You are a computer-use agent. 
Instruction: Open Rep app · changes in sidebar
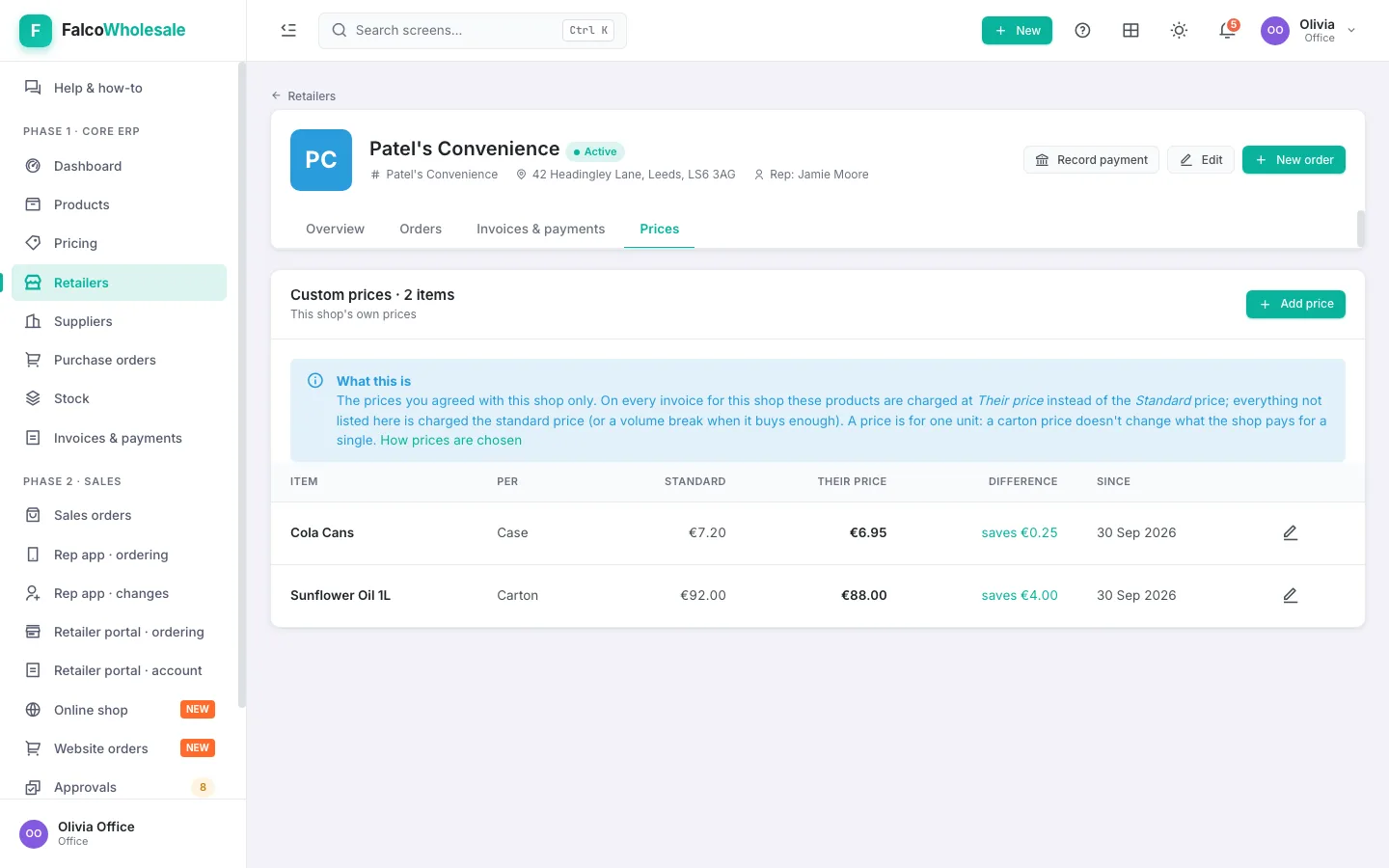[x=120, y=593]
